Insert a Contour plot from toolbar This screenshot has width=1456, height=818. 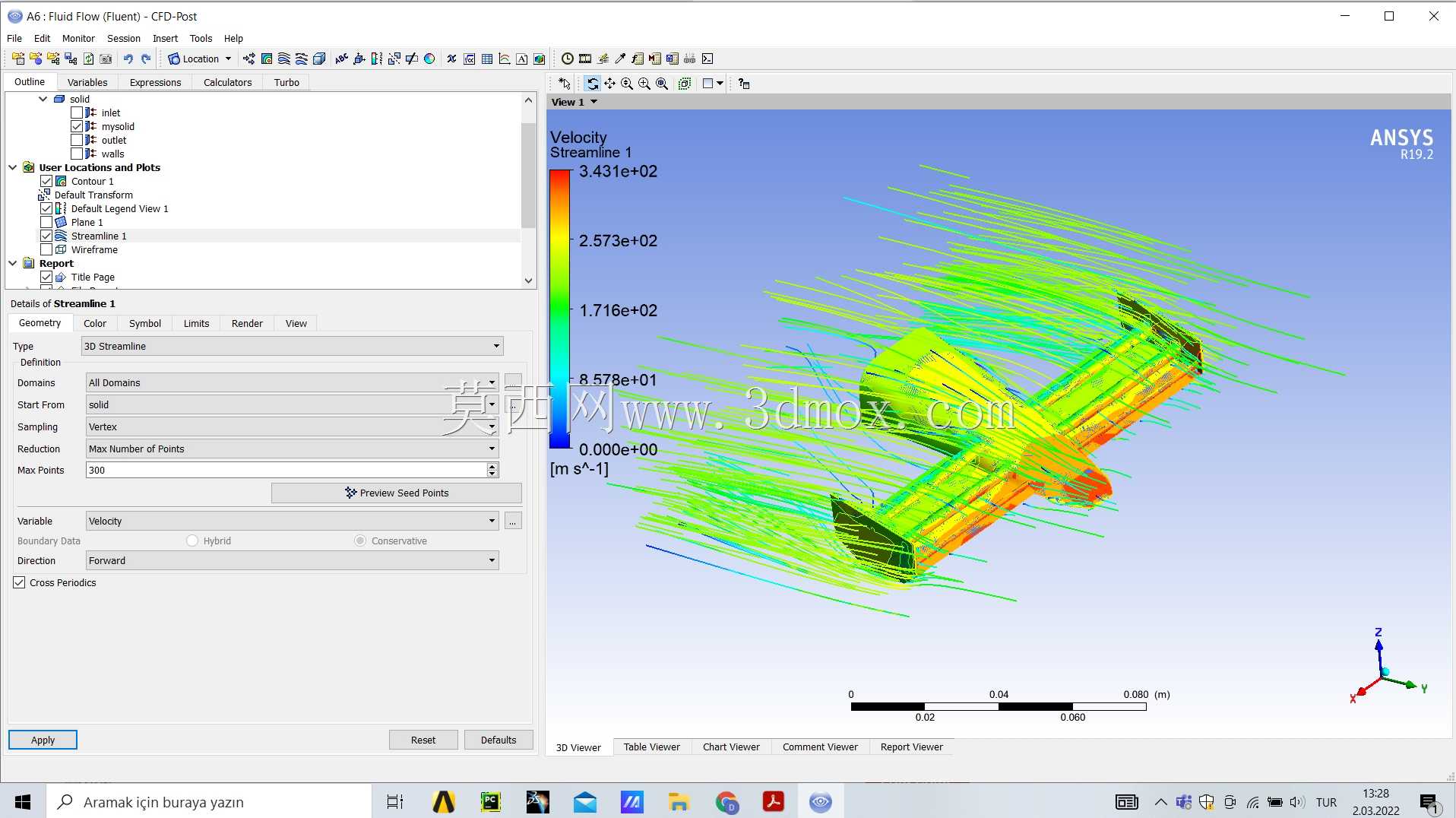click(x=267, y=59)
